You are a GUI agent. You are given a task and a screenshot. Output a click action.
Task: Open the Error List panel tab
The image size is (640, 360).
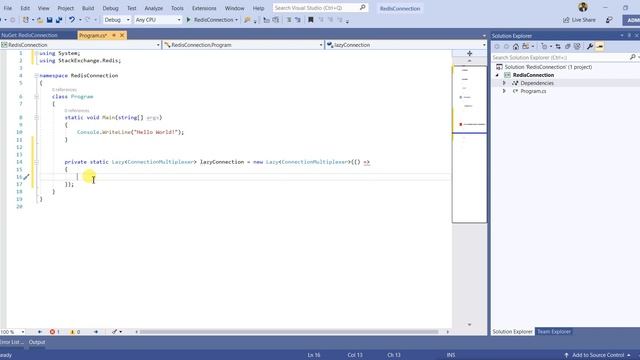[x=11, y=342]
